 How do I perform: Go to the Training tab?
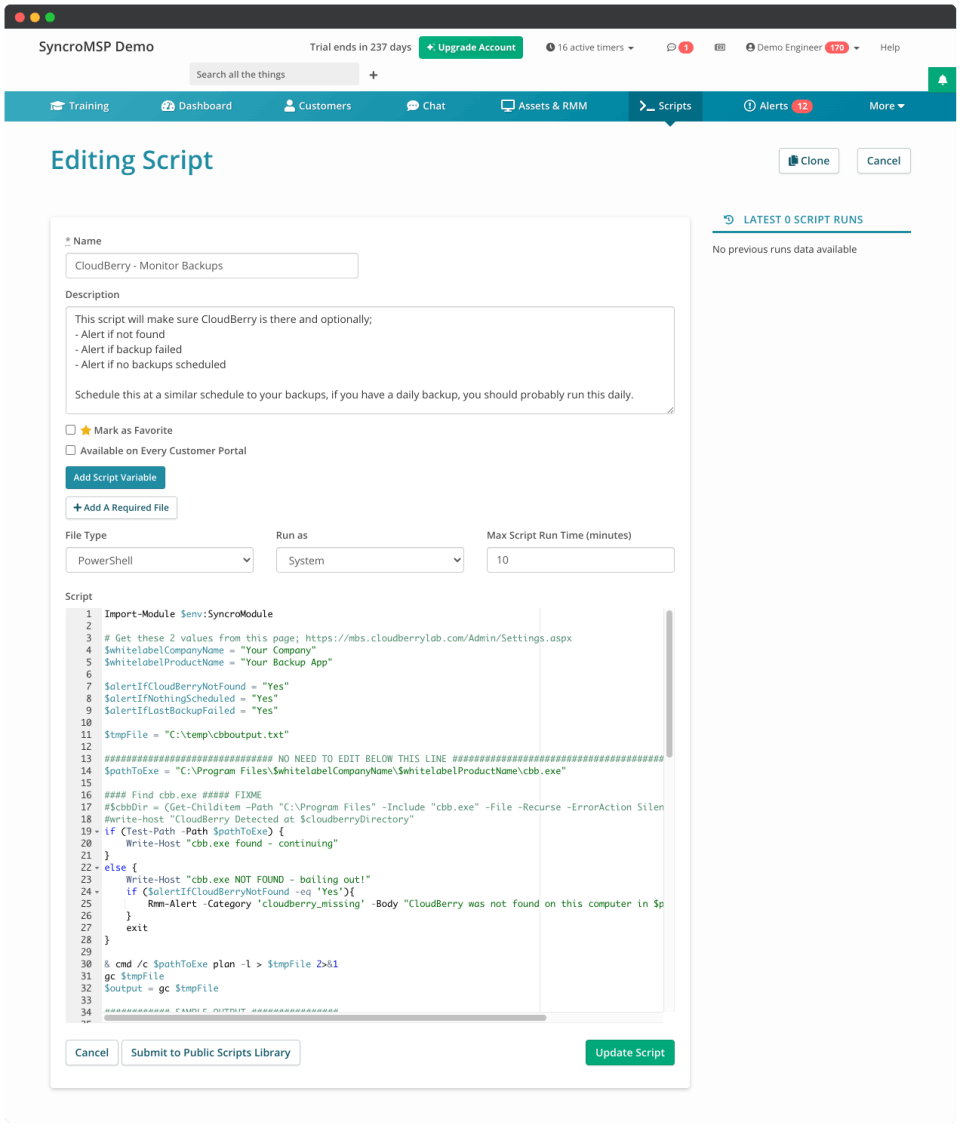[x=79, y=106]
